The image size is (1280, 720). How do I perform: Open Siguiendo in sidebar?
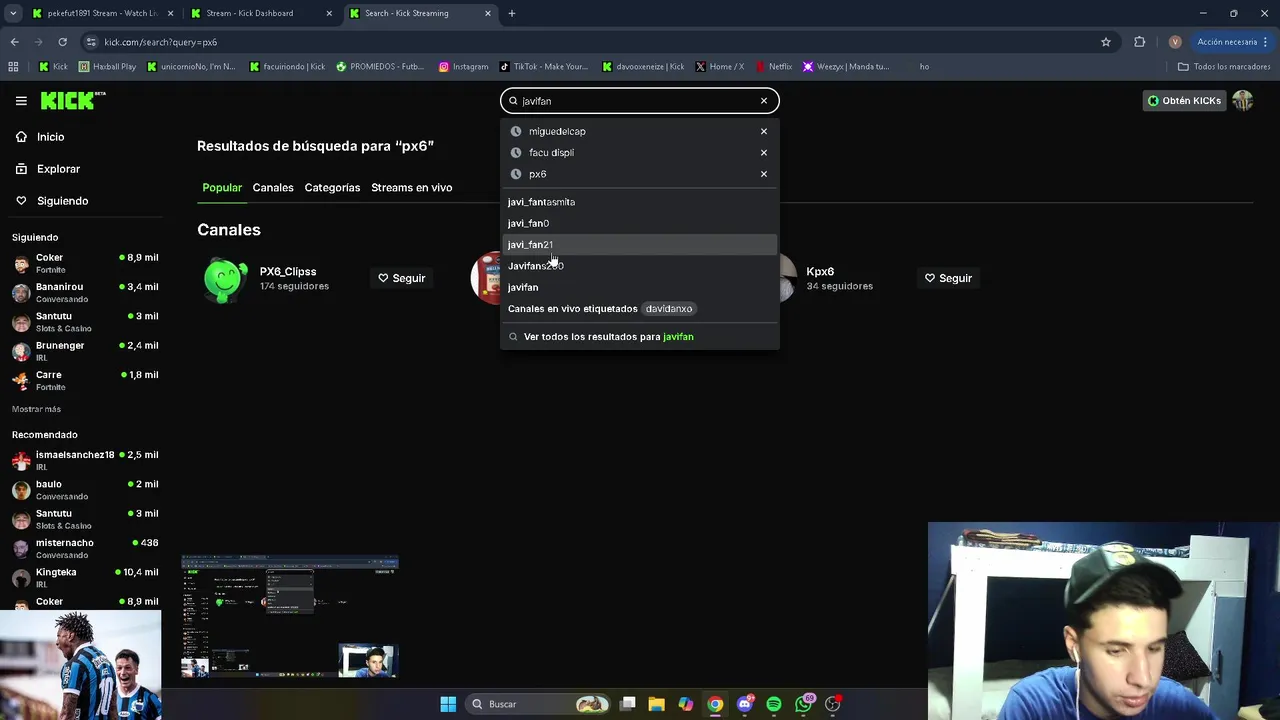click(62, 201)
